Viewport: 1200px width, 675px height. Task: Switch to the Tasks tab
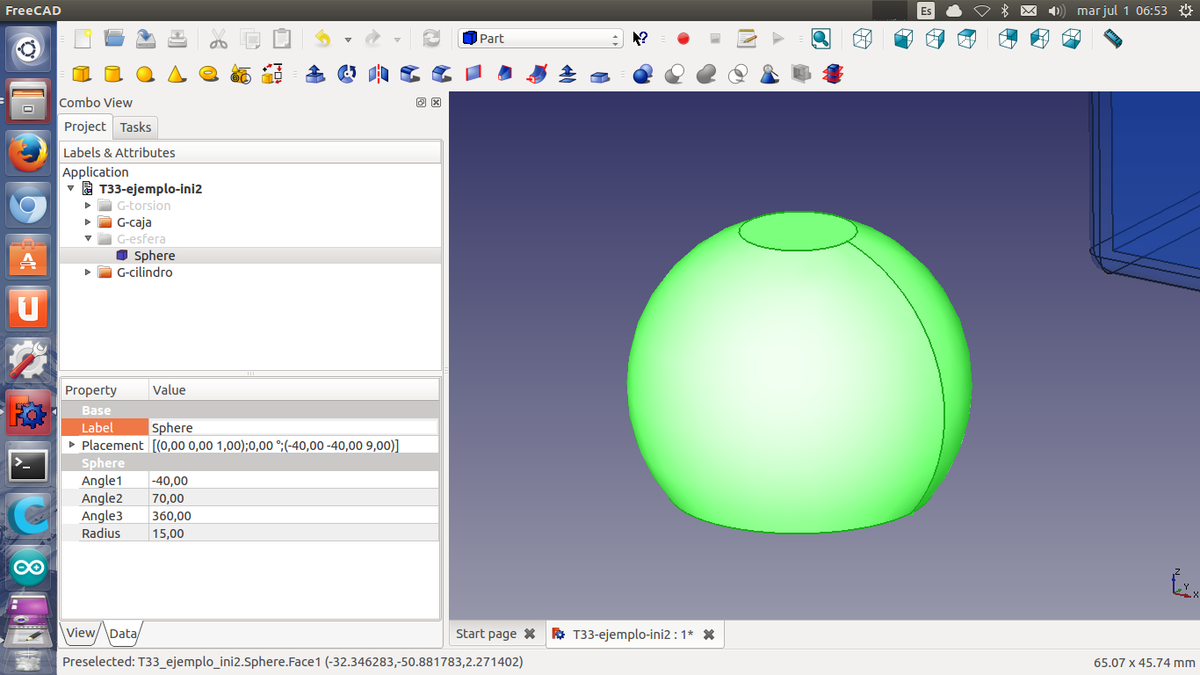coord(135,127)
